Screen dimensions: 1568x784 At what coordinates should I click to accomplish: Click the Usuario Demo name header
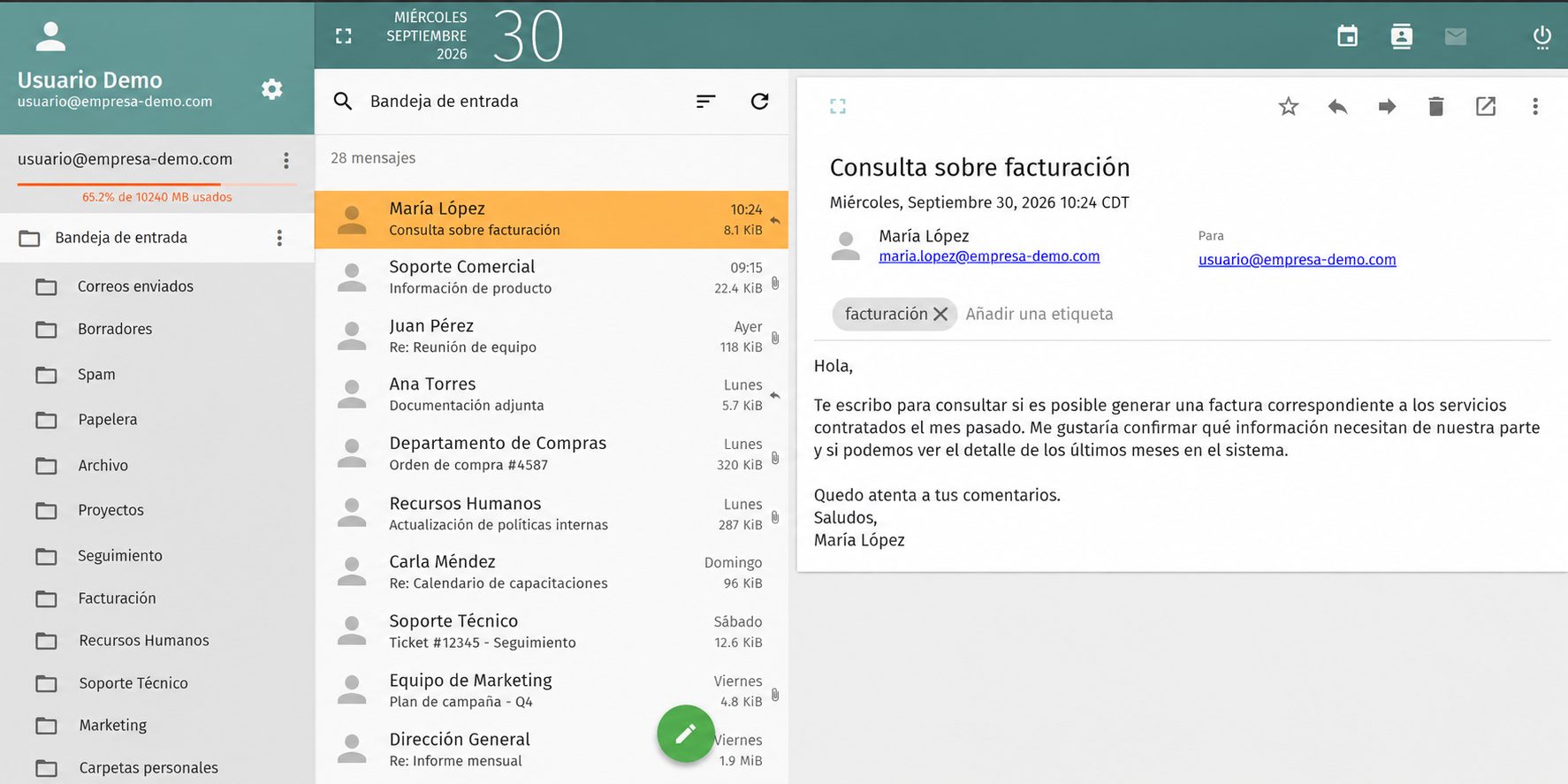[x=90, y=80]
